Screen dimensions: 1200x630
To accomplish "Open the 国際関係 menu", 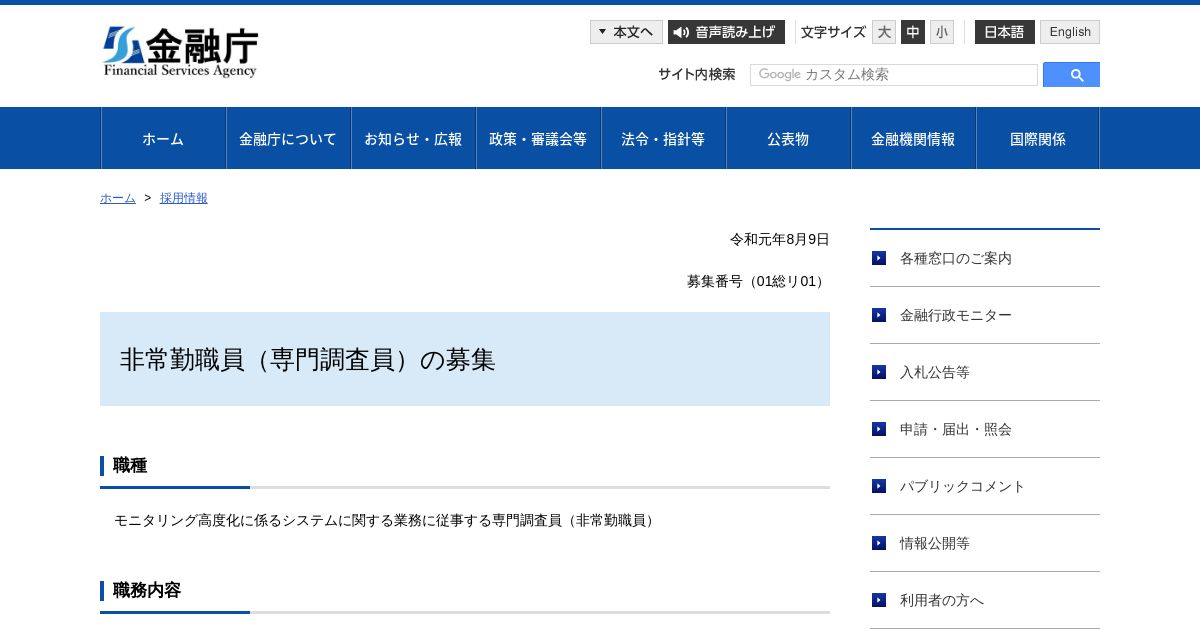I will [1038, 138].
